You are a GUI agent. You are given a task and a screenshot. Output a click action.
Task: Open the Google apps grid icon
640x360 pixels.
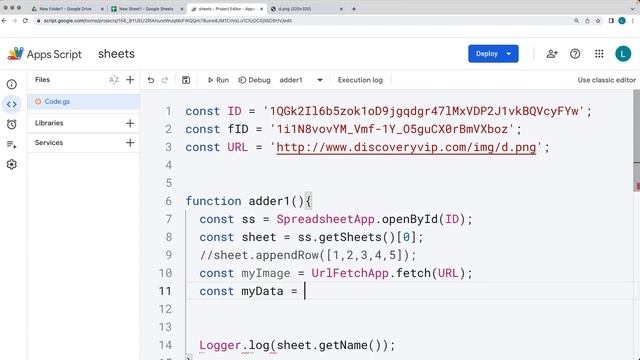point(599,54)
